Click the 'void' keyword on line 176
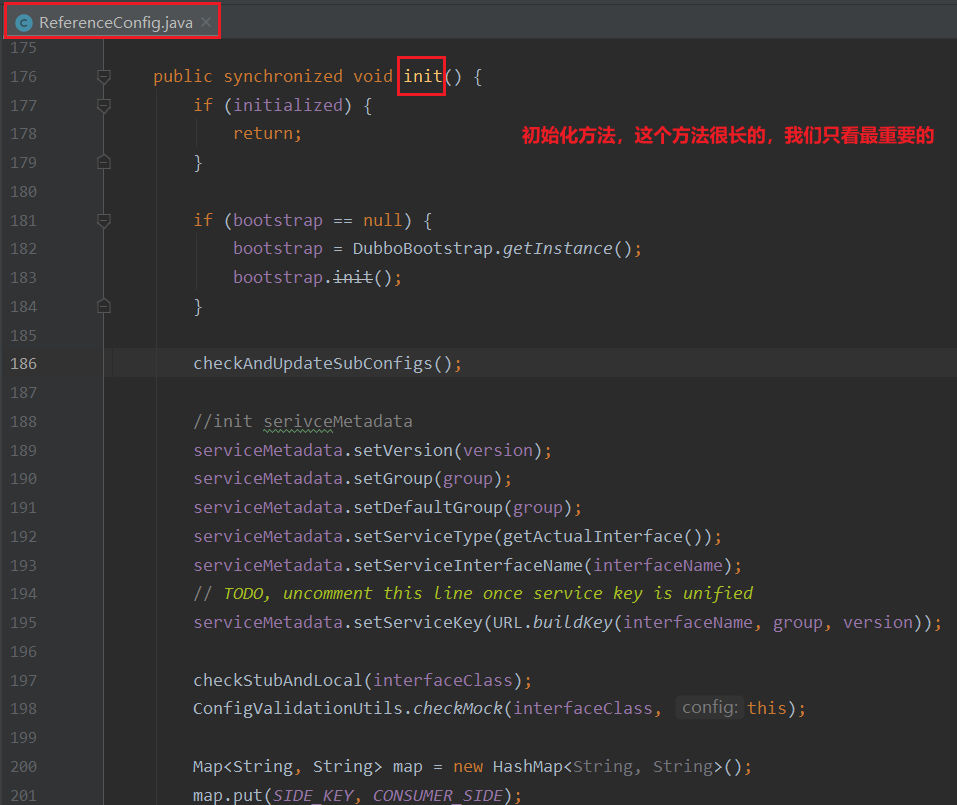This screenshot has width=957, height=805. point(373,76)
